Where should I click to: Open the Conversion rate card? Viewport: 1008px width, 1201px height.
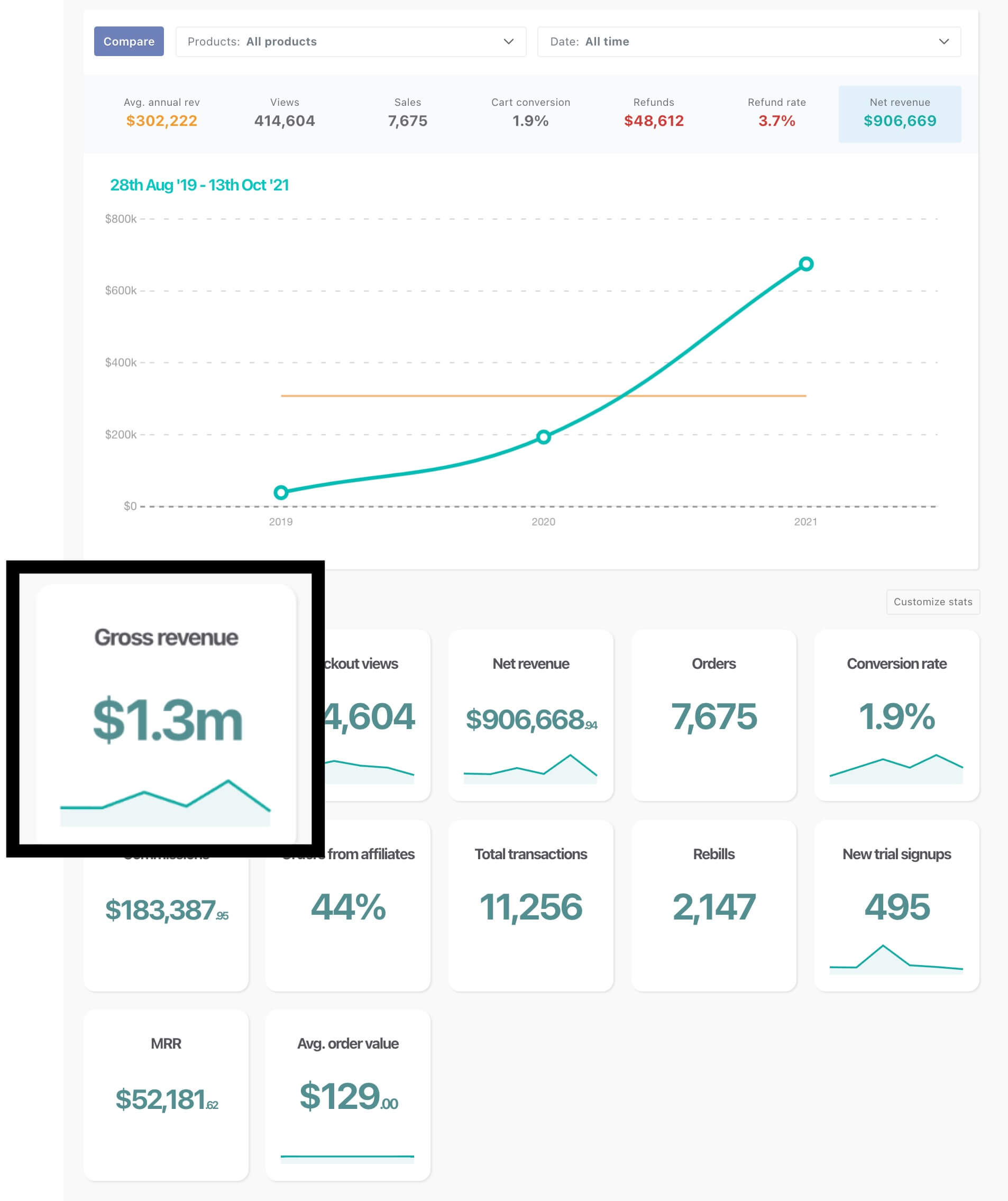tap(896, 716)
